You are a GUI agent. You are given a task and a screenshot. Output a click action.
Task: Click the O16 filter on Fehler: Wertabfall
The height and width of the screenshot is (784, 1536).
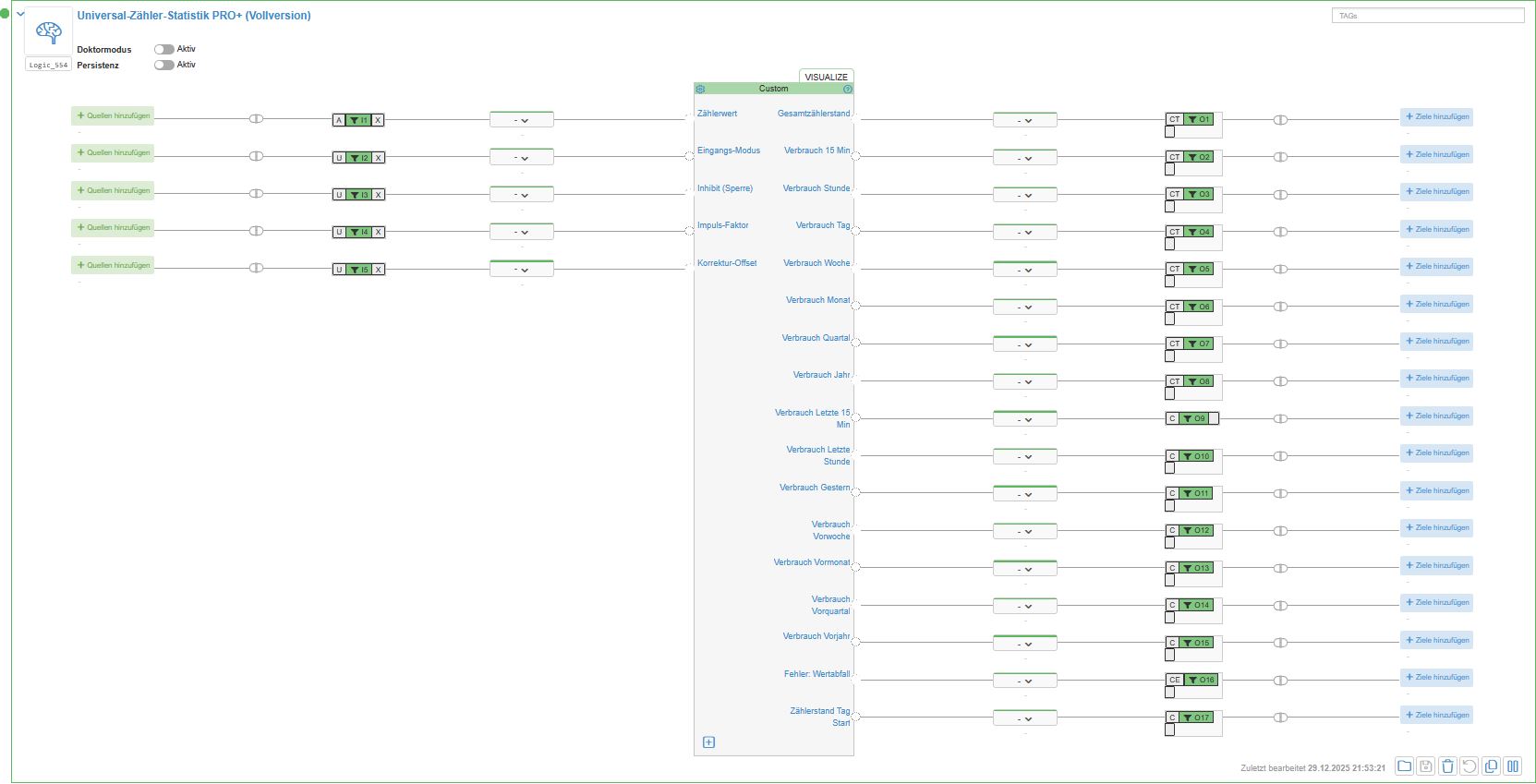click(1202, 680)
